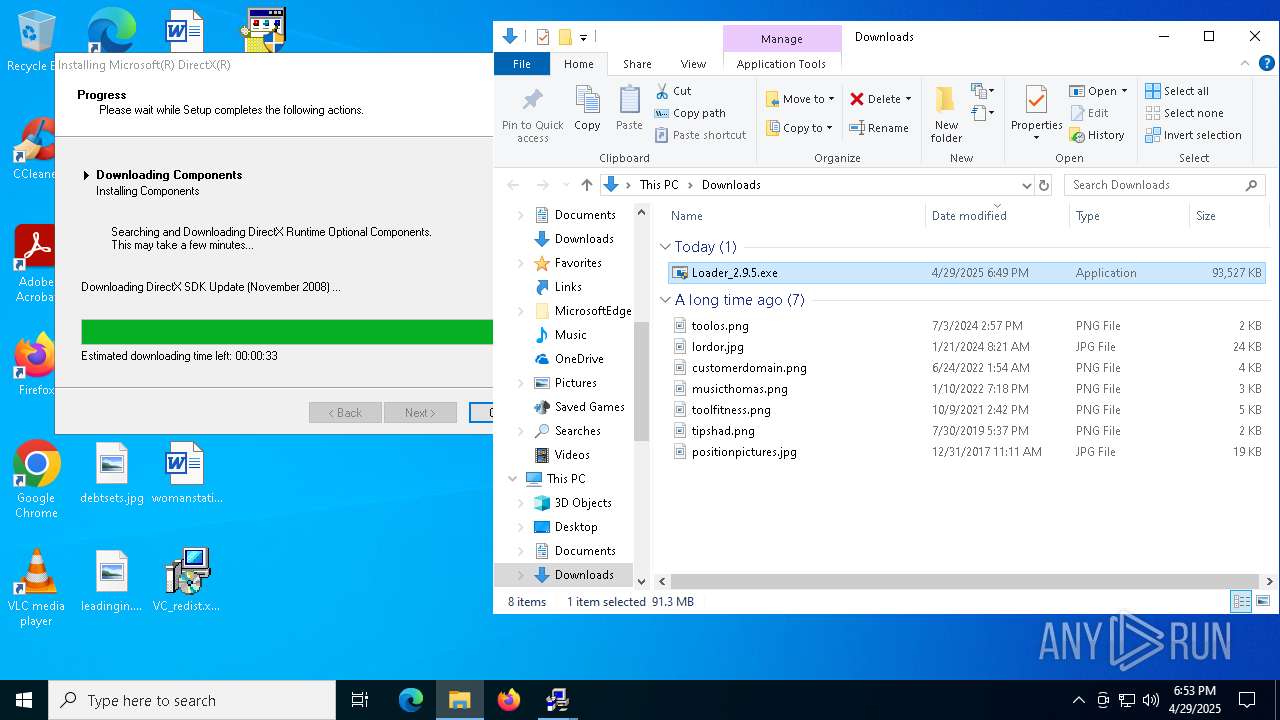Select VC_redist desktop installer icon
Image resolution: width=1280 pixels, height=720 pixels.
click(186, 580)
